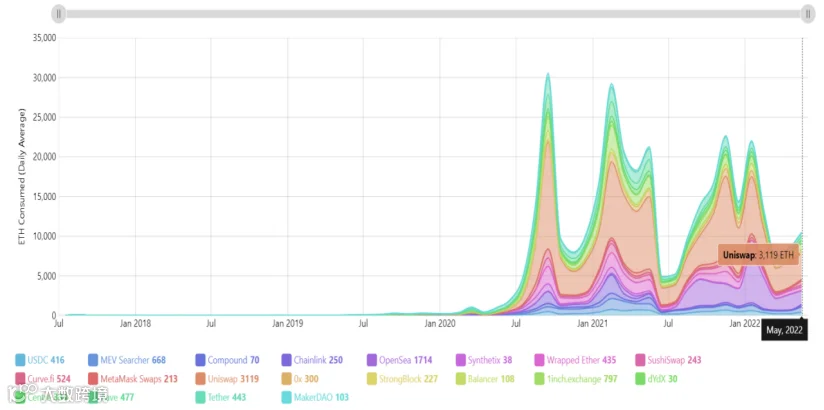The height and width of the screenshot is (410, 824).
Task: Toggle the MakerDAO legend entry
Action: point(315,397)
